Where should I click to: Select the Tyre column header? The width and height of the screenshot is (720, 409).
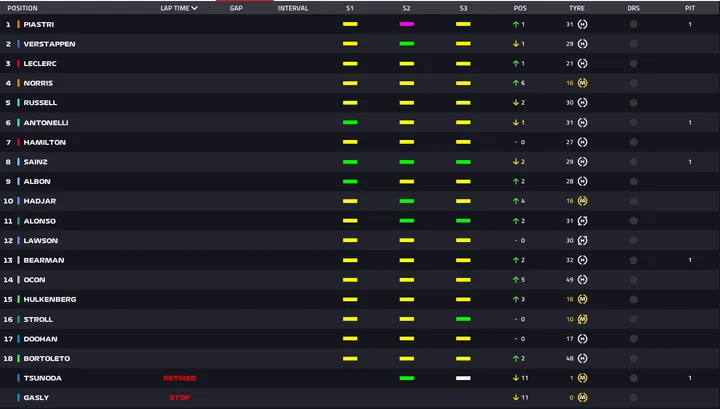click(577, 8)
